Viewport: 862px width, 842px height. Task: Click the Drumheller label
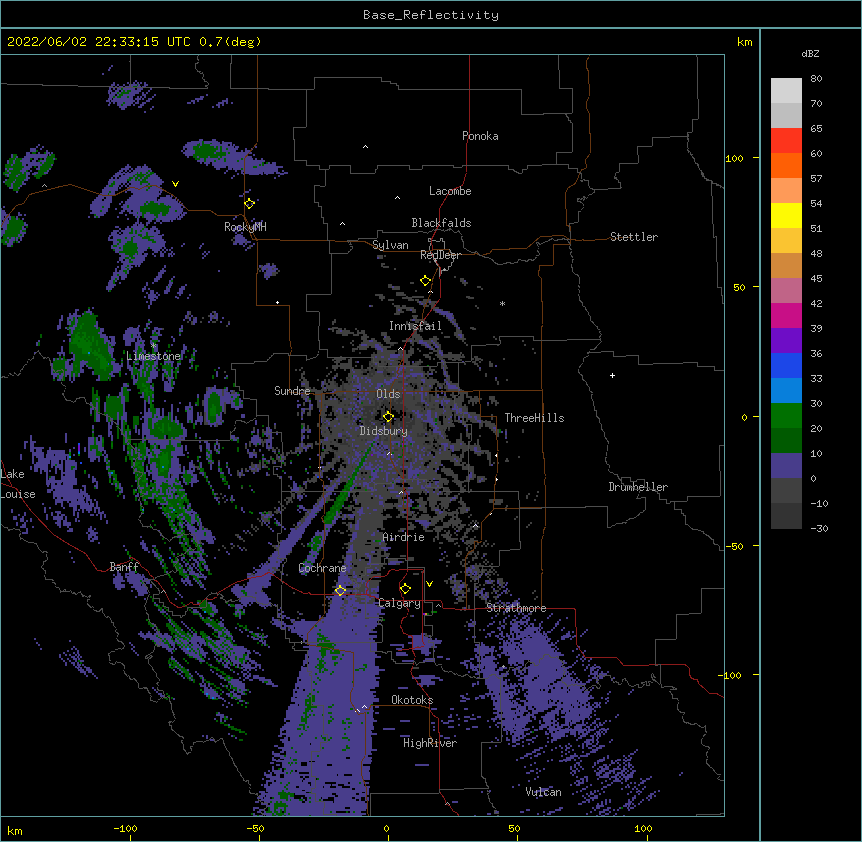[638, 487]
